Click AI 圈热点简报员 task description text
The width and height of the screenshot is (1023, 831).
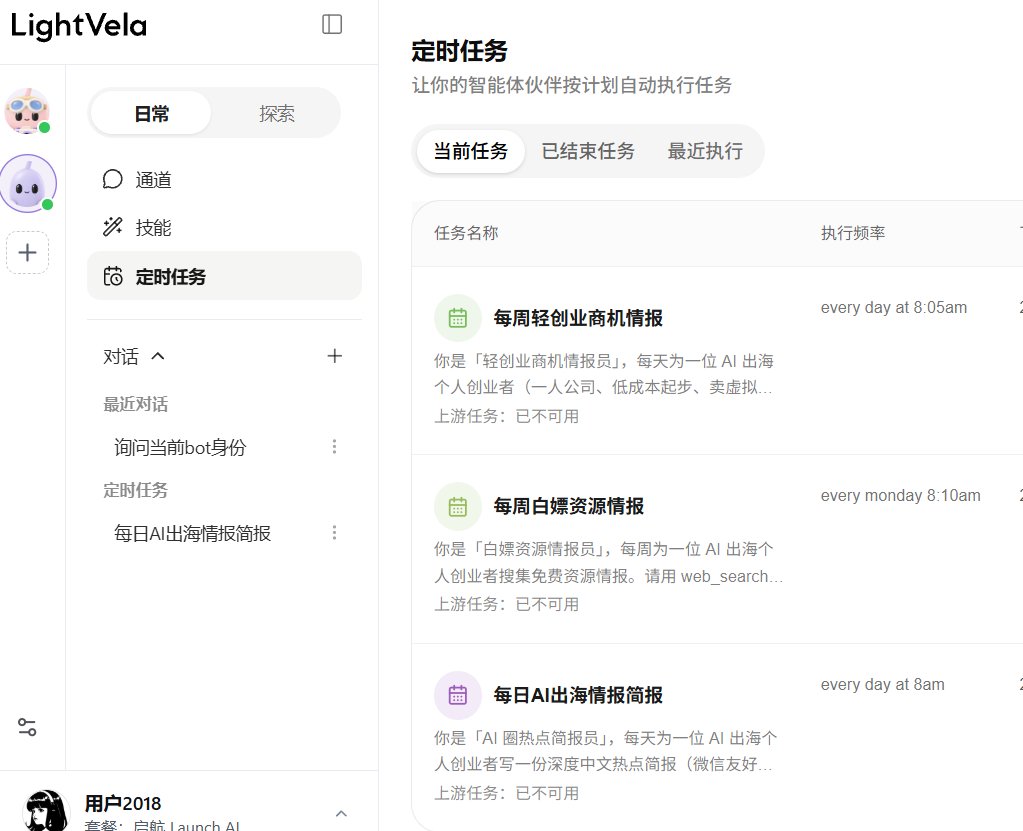point(605,751)
